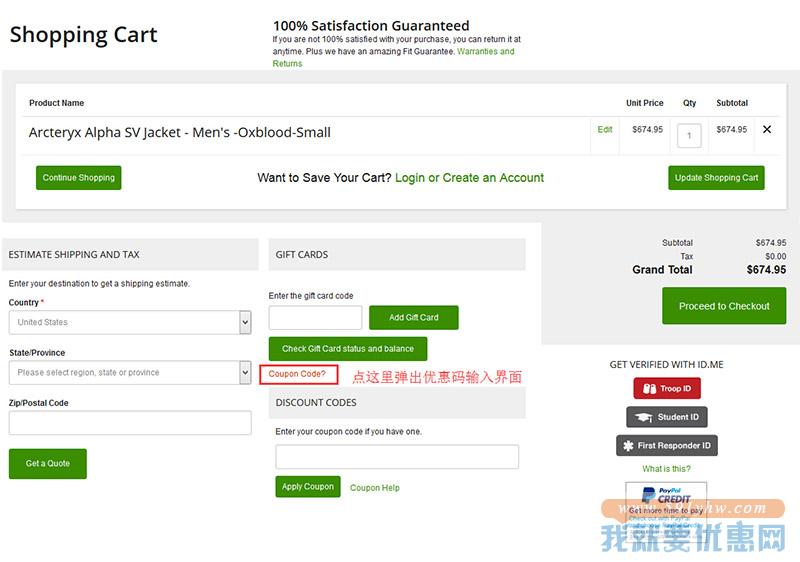Click the Grand Total amount $674.95
The height and width of the screenshot is (562, 800).
[x=766, y=270]
